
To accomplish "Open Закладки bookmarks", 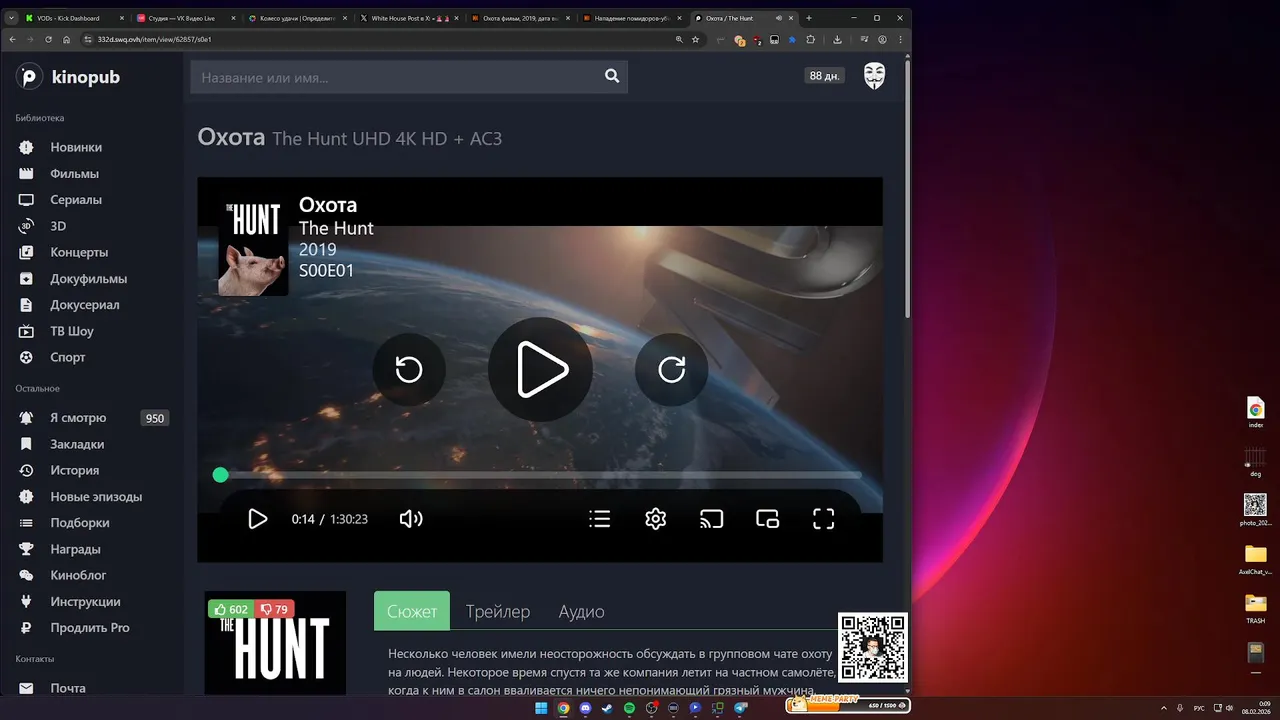I will tap(77, 444).
